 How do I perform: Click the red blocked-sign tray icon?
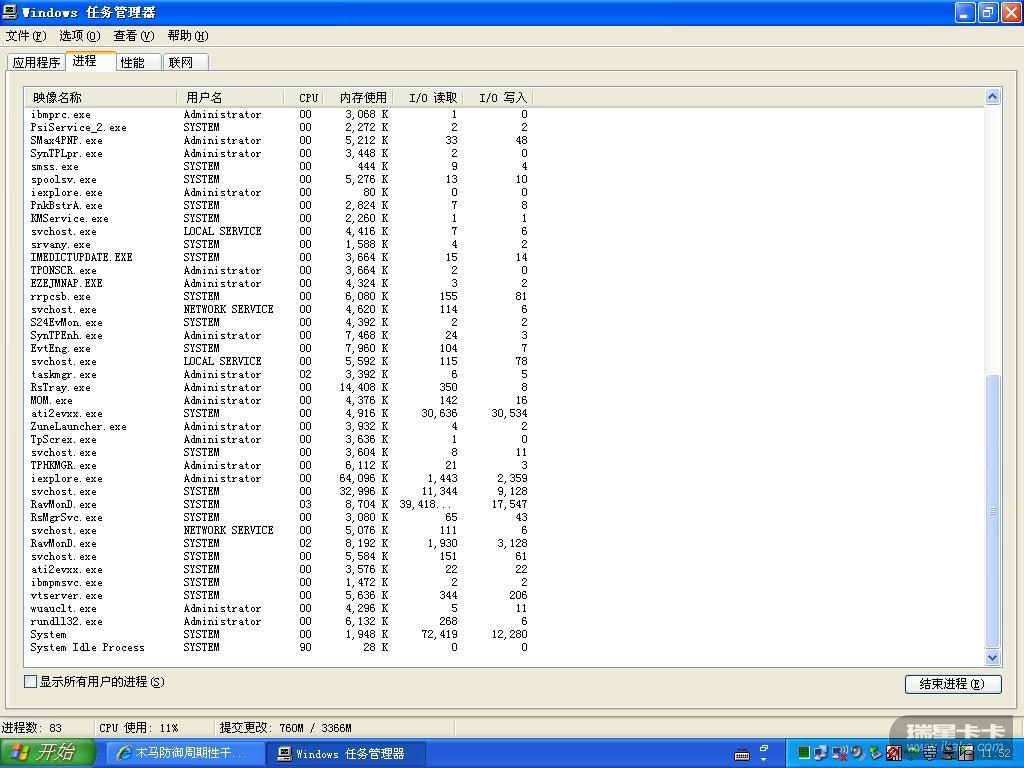pyautogui.click(x=894, y=753)
